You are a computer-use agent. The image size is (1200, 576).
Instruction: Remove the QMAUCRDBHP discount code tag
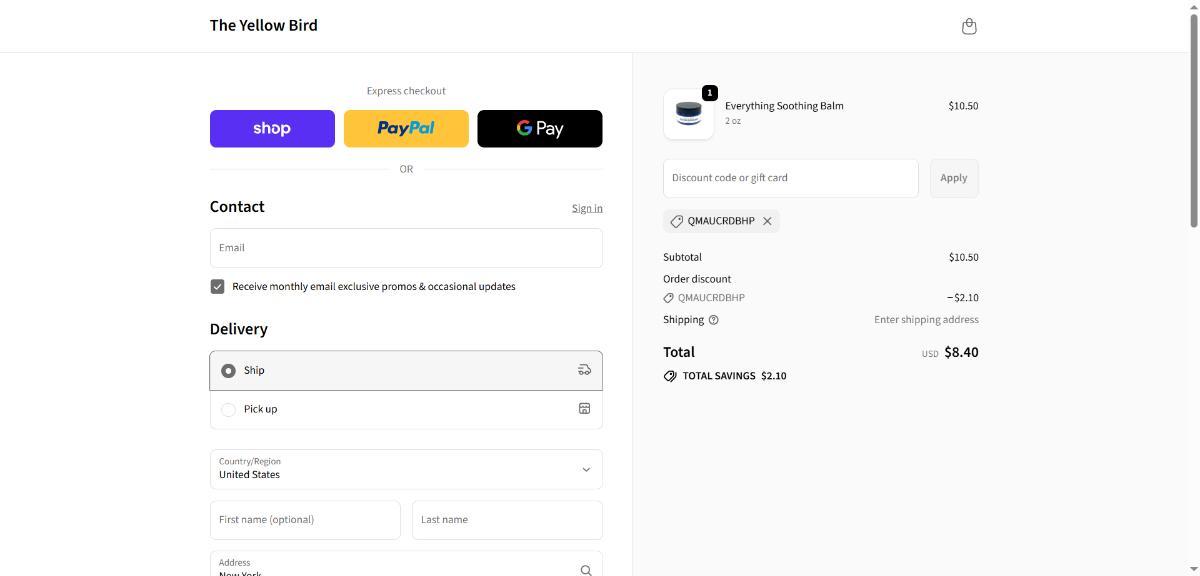[x=767, y=221]
